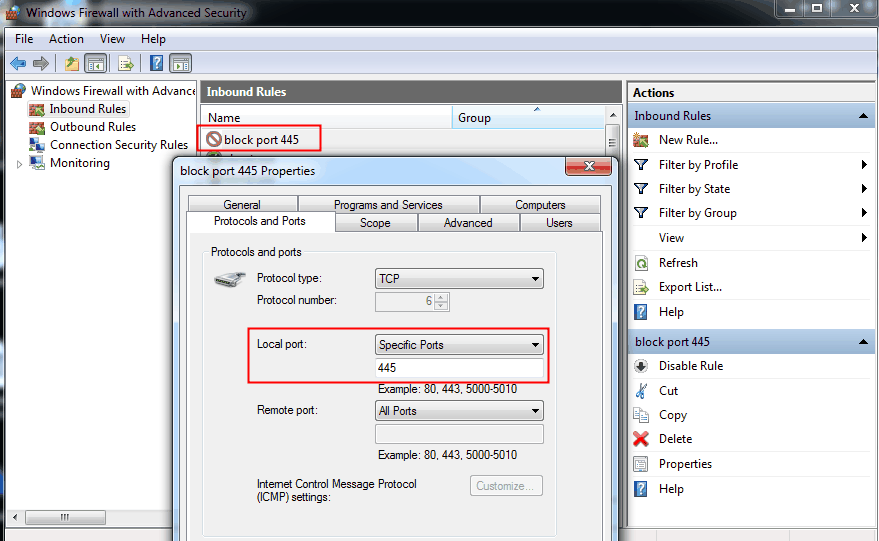Select Outbound Rules in the tree
The width and height of the screenshot is (879, 541).
coord(93,127)
